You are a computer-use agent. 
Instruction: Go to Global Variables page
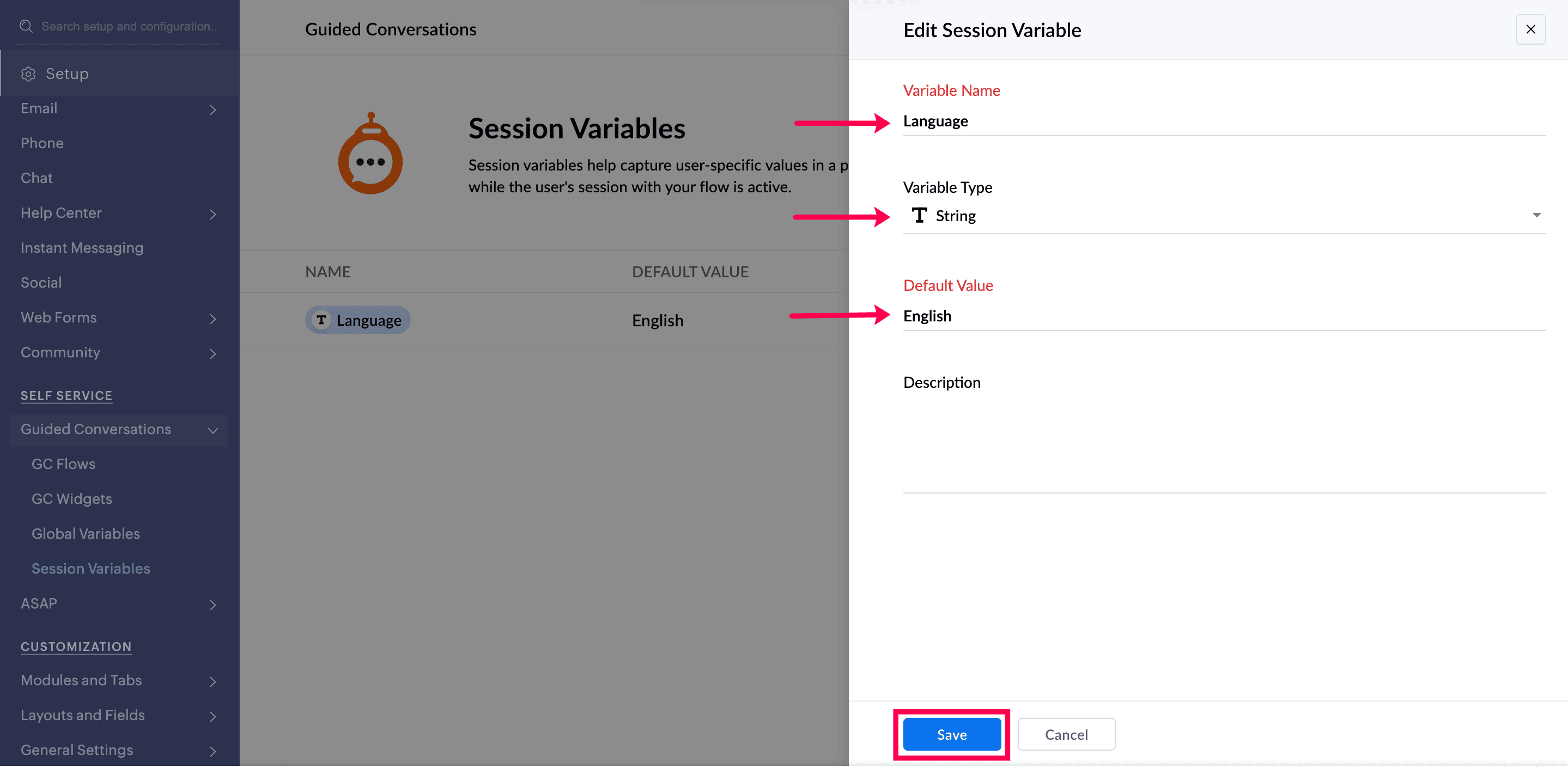(86, 534)
